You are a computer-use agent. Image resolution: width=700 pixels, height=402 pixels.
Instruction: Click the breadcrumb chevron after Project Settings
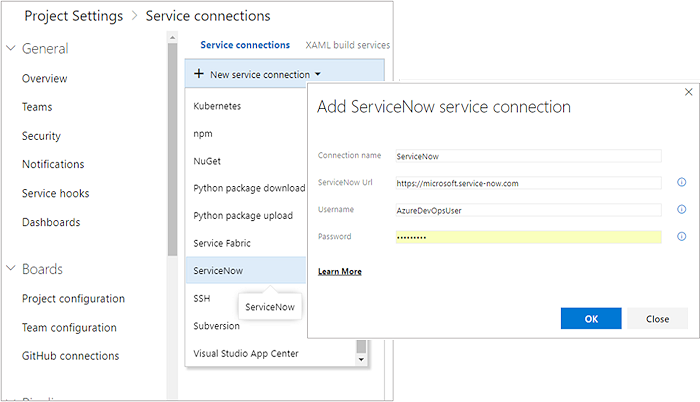(134, 16)
